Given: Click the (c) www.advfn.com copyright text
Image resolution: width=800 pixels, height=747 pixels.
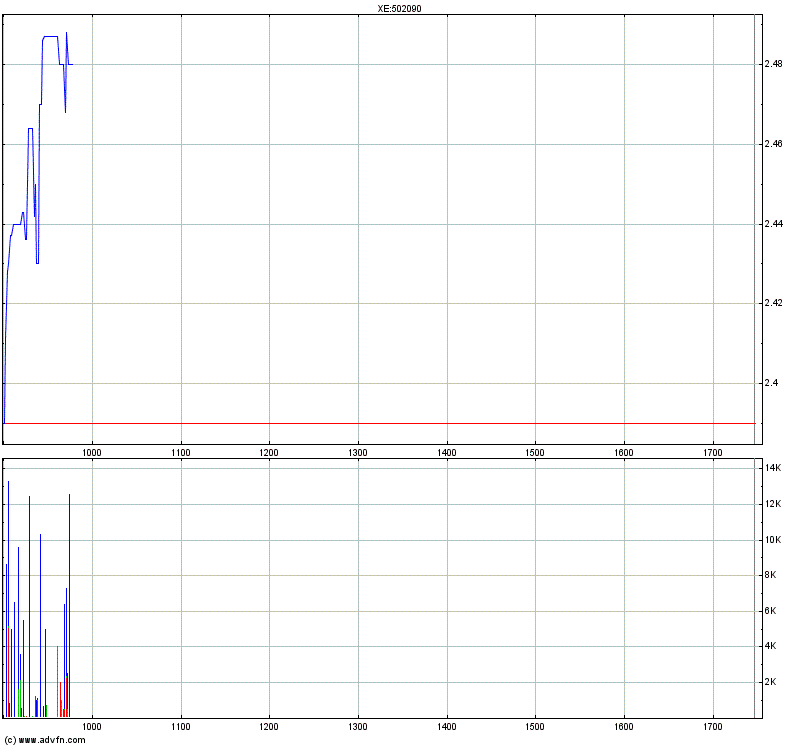Looking at the screenshot, I should click(x=45, y=740).
